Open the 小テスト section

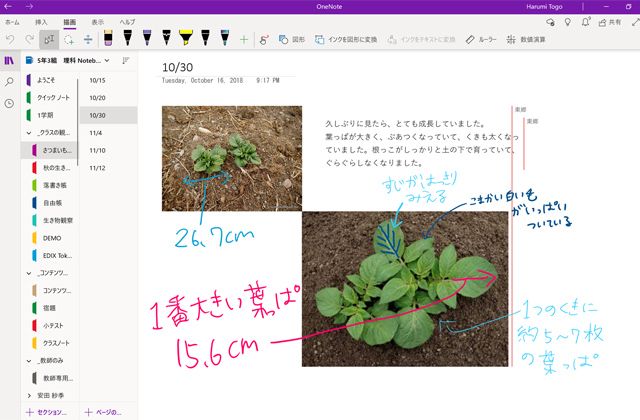(49, 326)
